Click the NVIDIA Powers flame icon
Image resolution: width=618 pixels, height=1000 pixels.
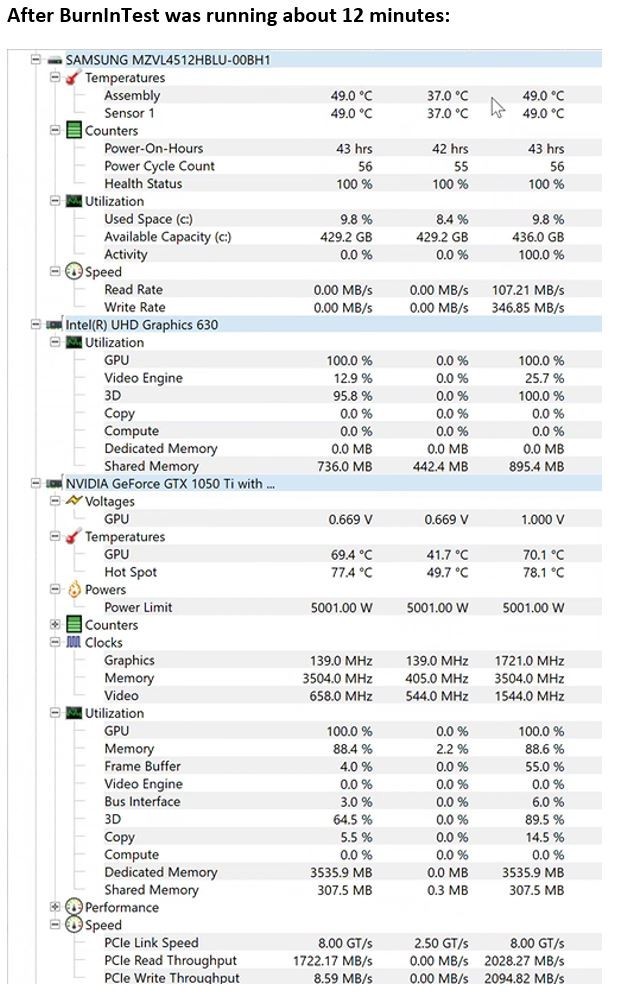pyautogui.click(x=74, y=589)
